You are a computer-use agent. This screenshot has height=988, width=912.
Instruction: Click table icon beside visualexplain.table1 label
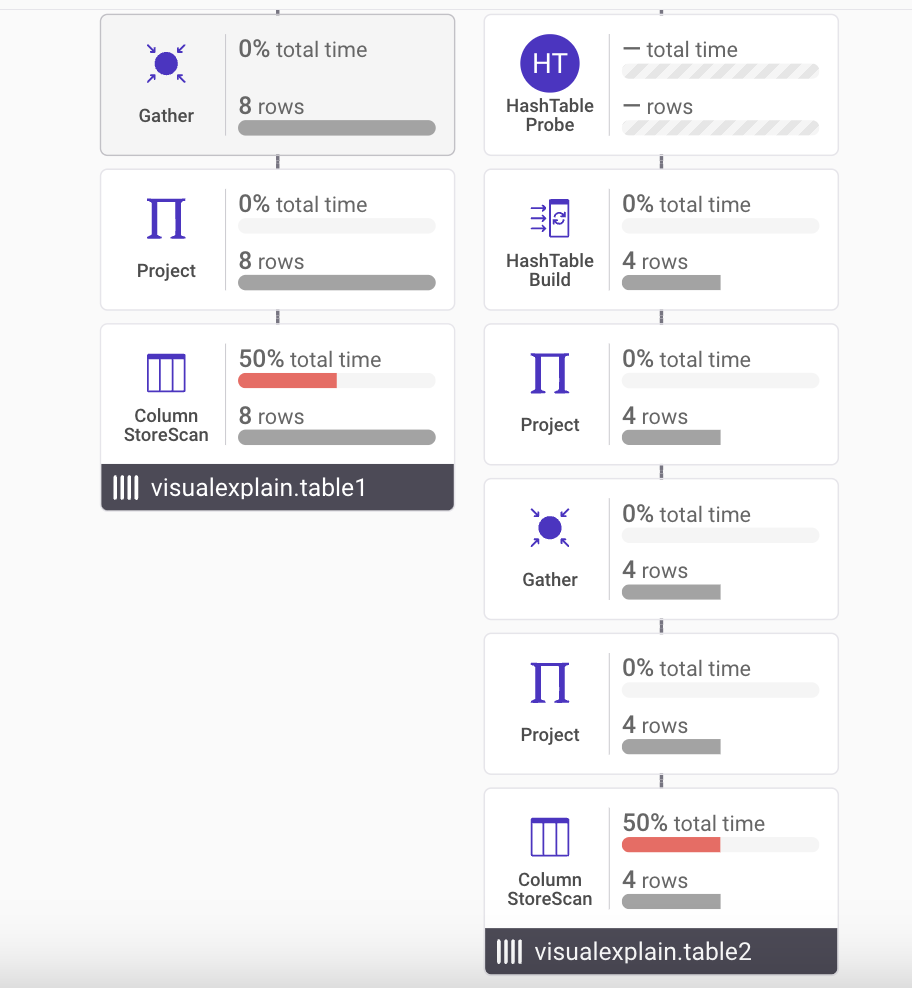pos(125,488)
